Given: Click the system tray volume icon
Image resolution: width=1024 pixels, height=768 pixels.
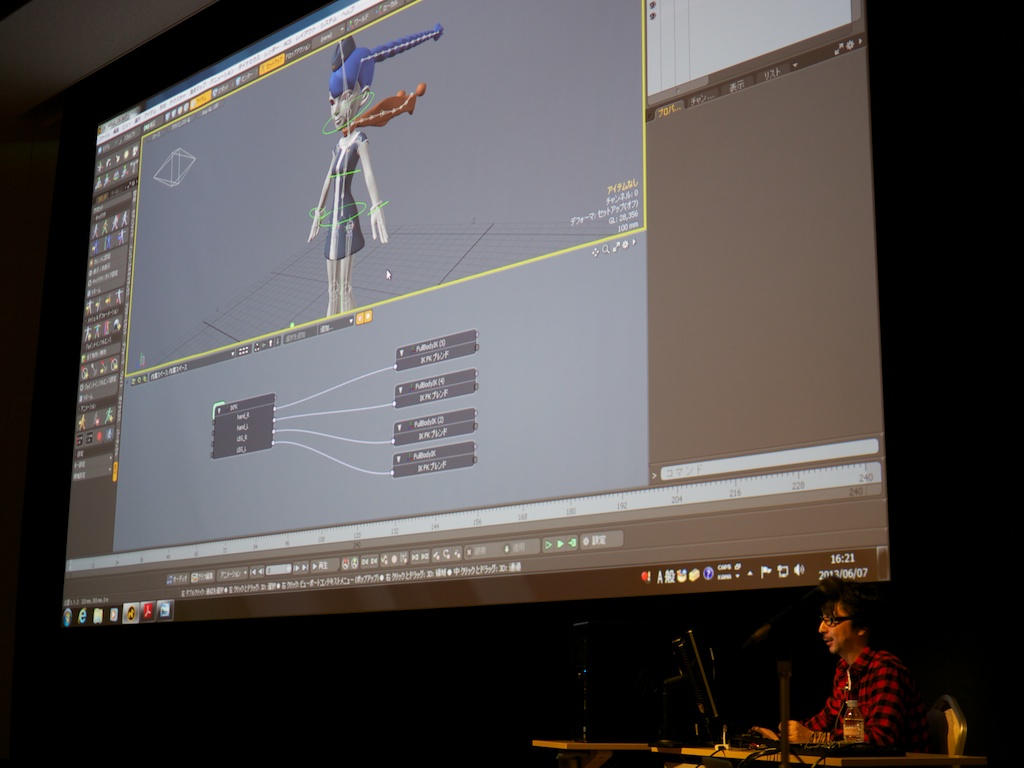Looking at the screenshot, I should (799, 570).
